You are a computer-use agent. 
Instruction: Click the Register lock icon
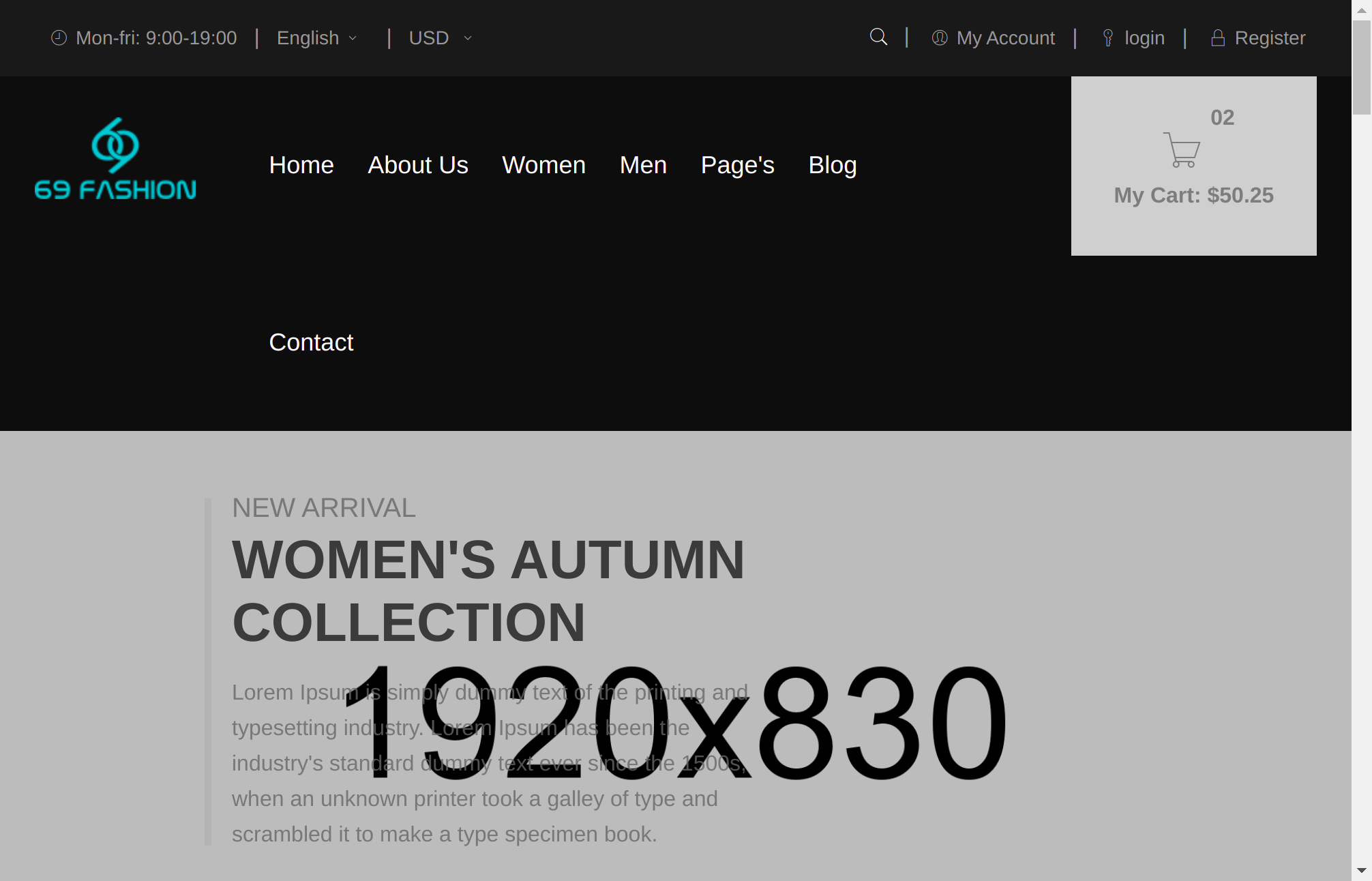1218,38
